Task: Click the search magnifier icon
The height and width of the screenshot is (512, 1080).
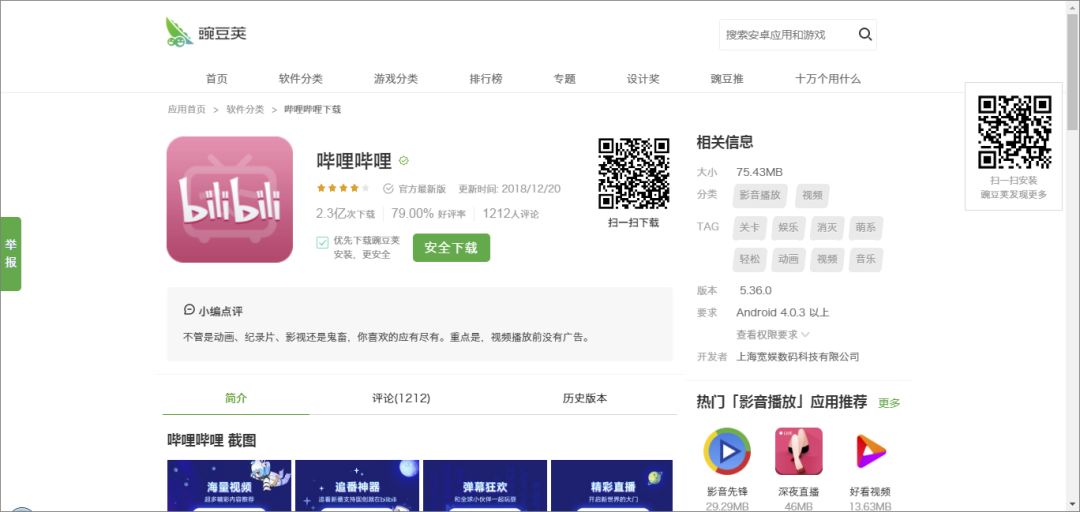Action: pyautogui.click(x=865, y=34)
